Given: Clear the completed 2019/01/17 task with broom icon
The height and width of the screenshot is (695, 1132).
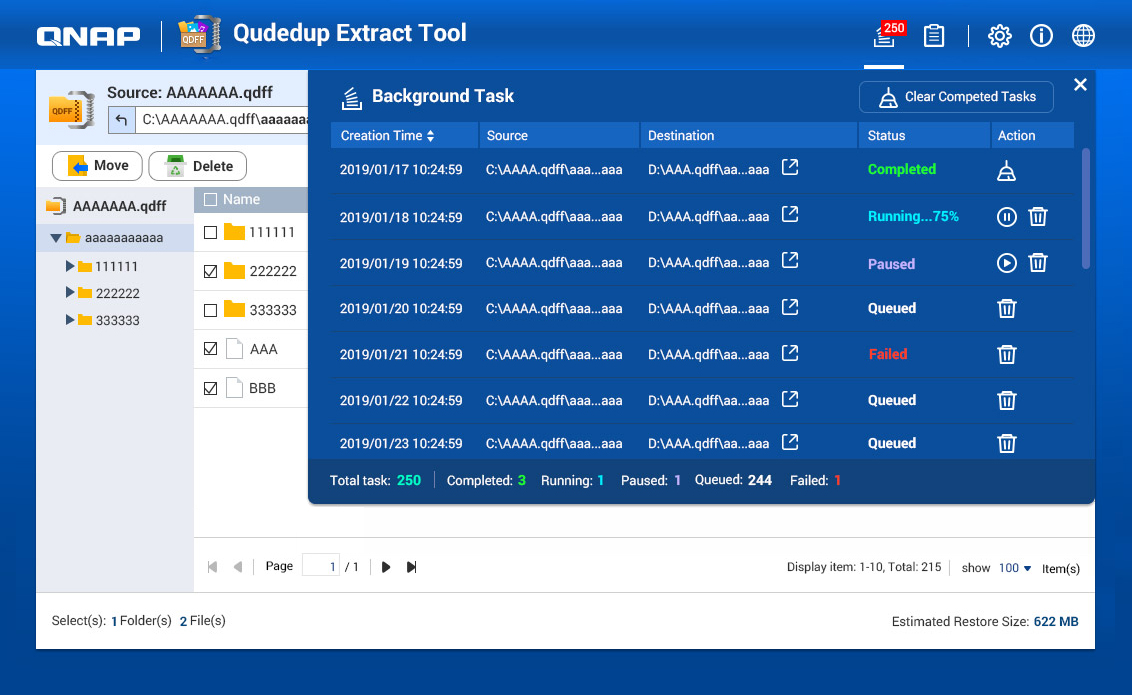Looking at the screenshot, I should click(1006, 171).
